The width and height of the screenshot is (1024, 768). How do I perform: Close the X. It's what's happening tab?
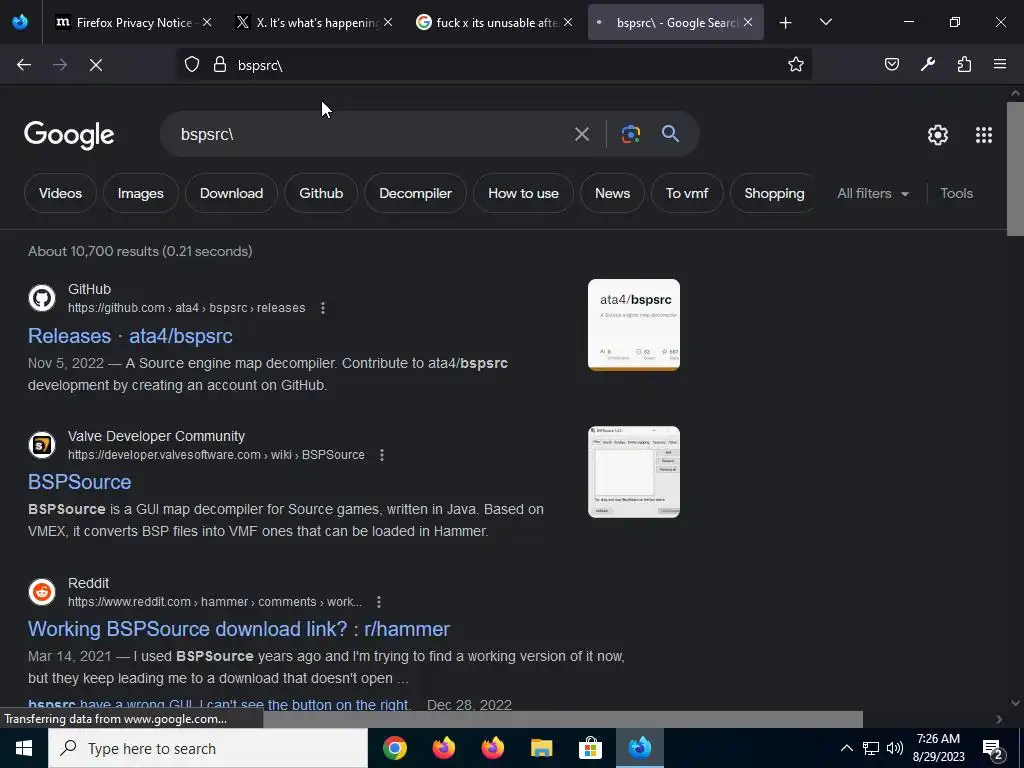(x=388, y=23)
